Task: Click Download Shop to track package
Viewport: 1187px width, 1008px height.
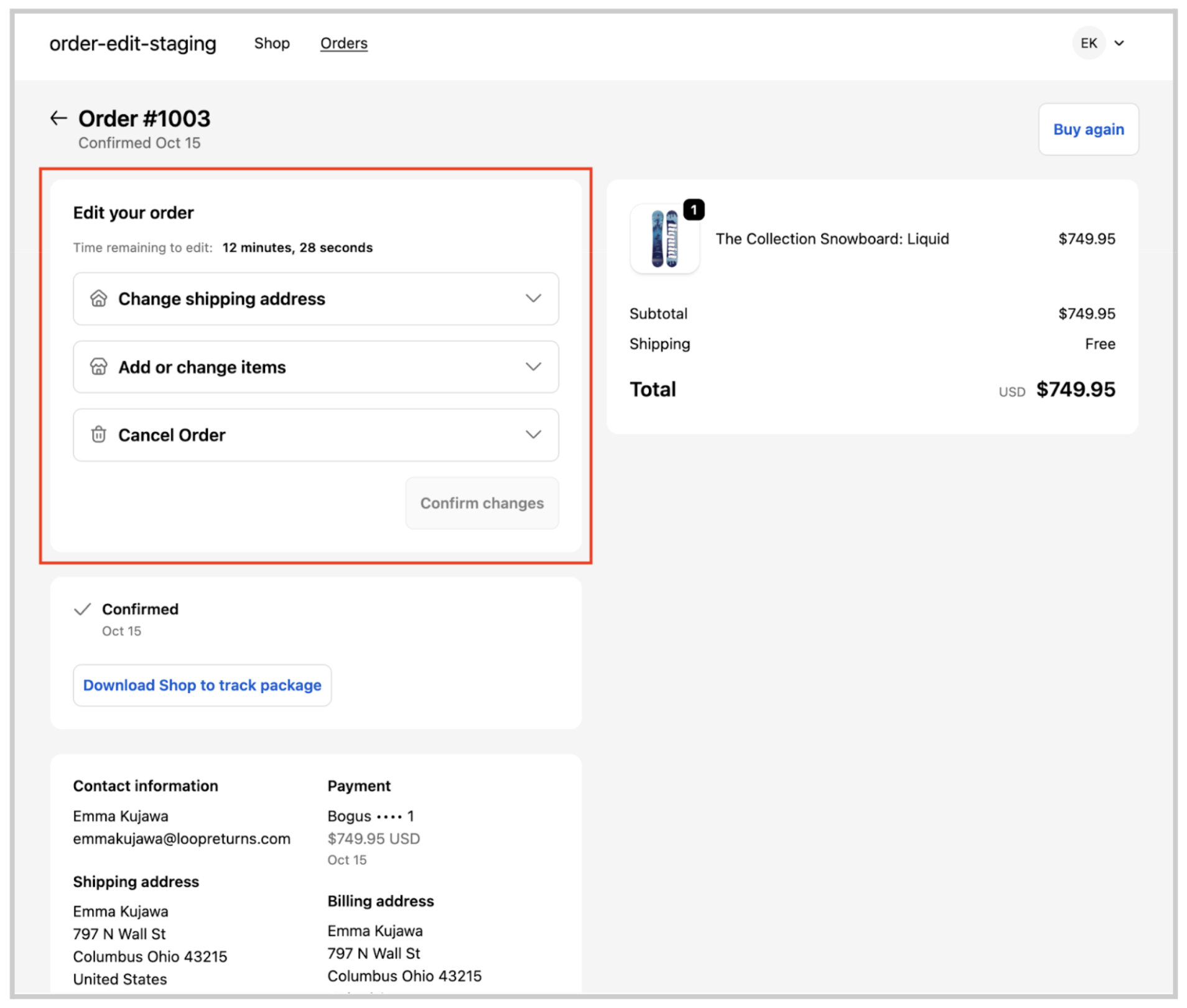Action: 202,685
